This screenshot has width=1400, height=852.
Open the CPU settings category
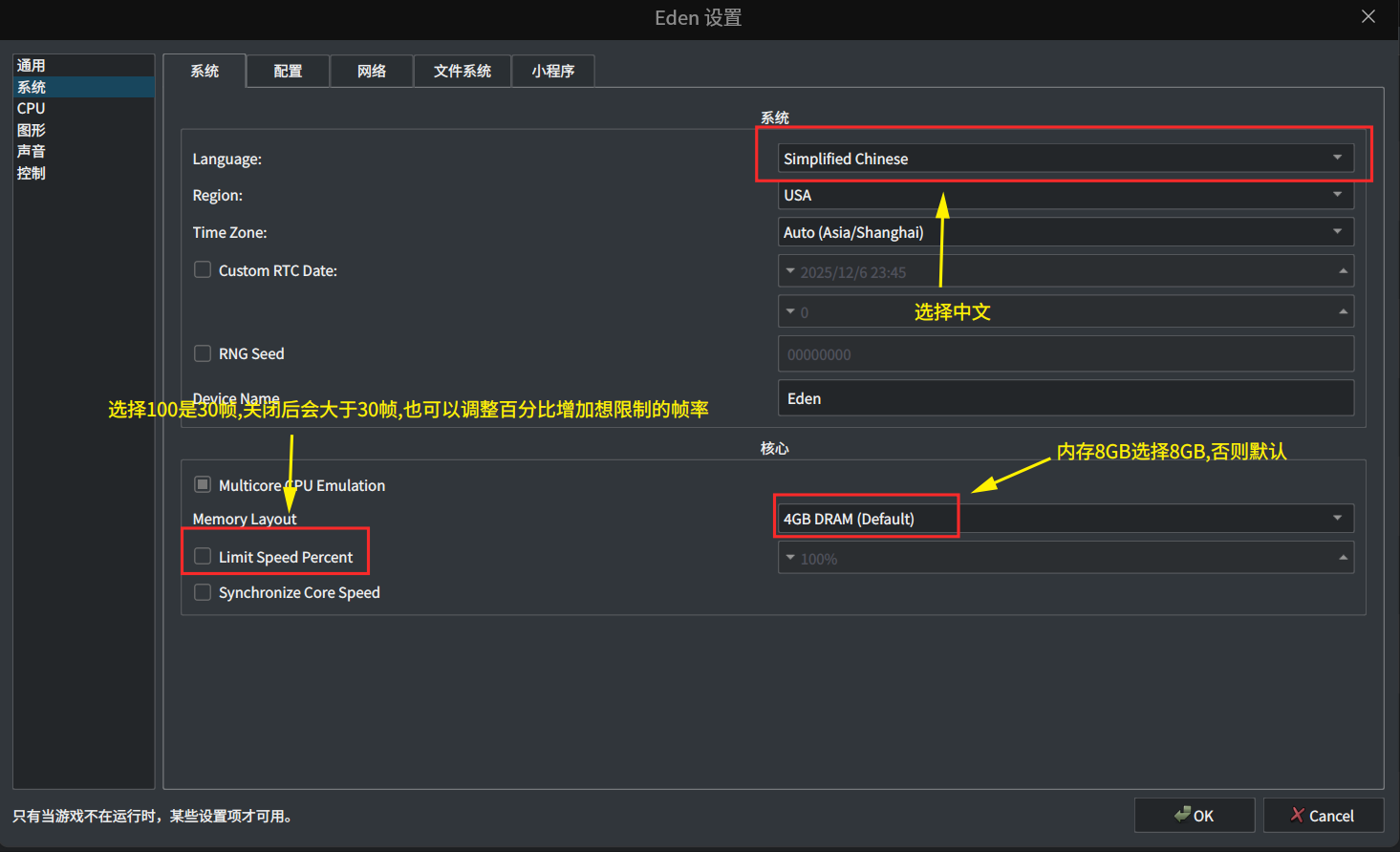(x=83, y=108)
